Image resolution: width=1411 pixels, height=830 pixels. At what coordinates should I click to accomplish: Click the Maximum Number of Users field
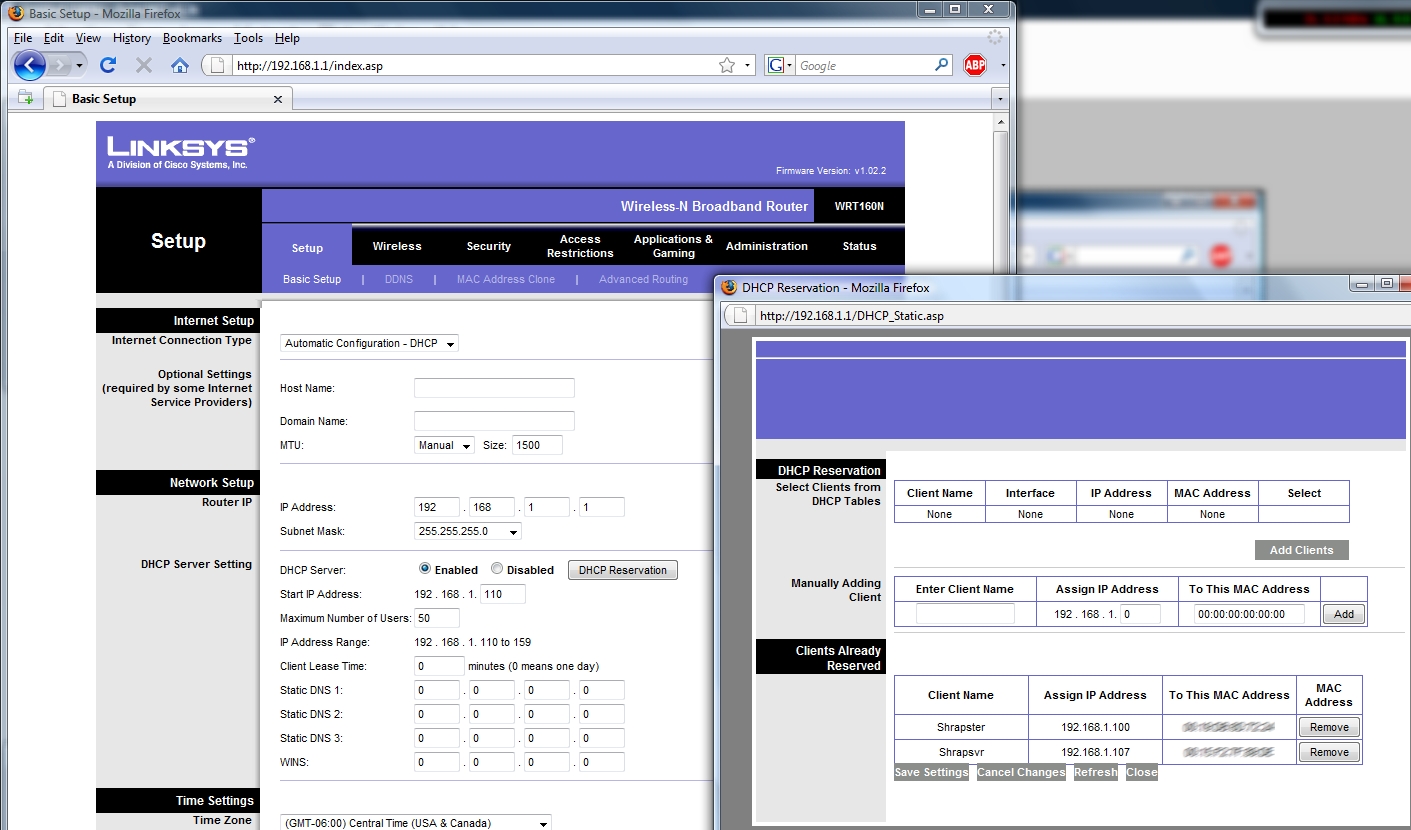437,618
